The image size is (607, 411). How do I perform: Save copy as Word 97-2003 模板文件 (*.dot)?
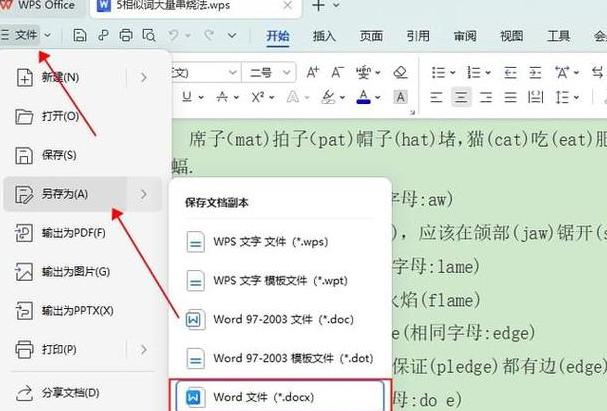point(280,358)
